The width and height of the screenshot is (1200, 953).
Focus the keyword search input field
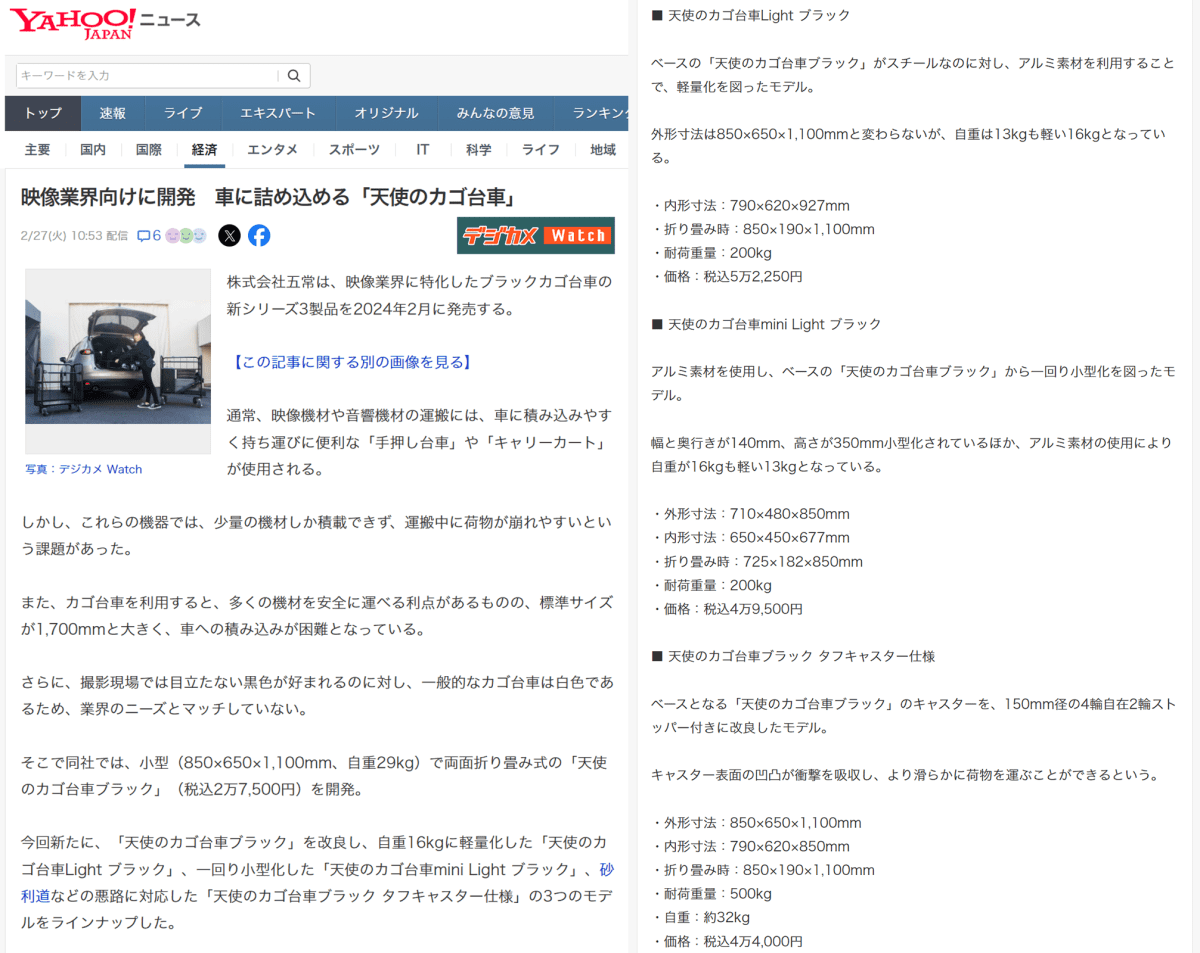(x=146, y=76)
